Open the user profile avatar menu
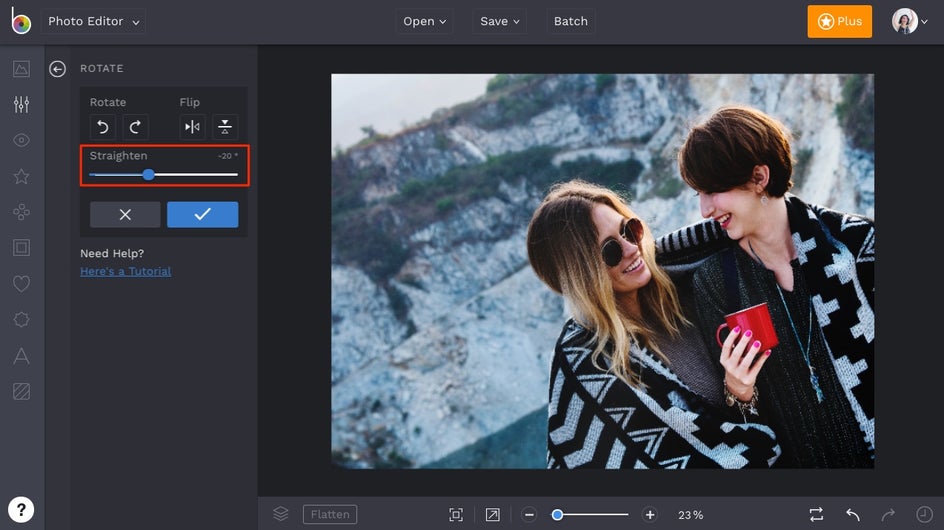 pos(909,22)
